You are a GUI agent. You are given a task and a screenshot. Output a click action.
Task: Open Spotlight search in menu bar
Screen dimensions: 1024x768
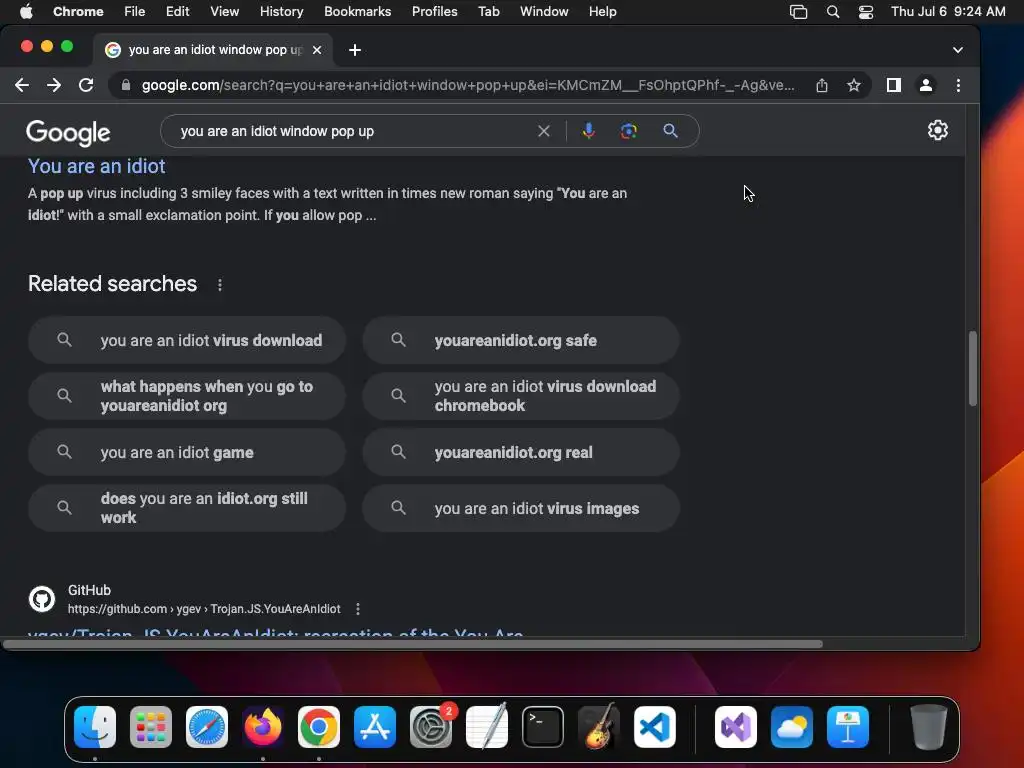point(833,12)
